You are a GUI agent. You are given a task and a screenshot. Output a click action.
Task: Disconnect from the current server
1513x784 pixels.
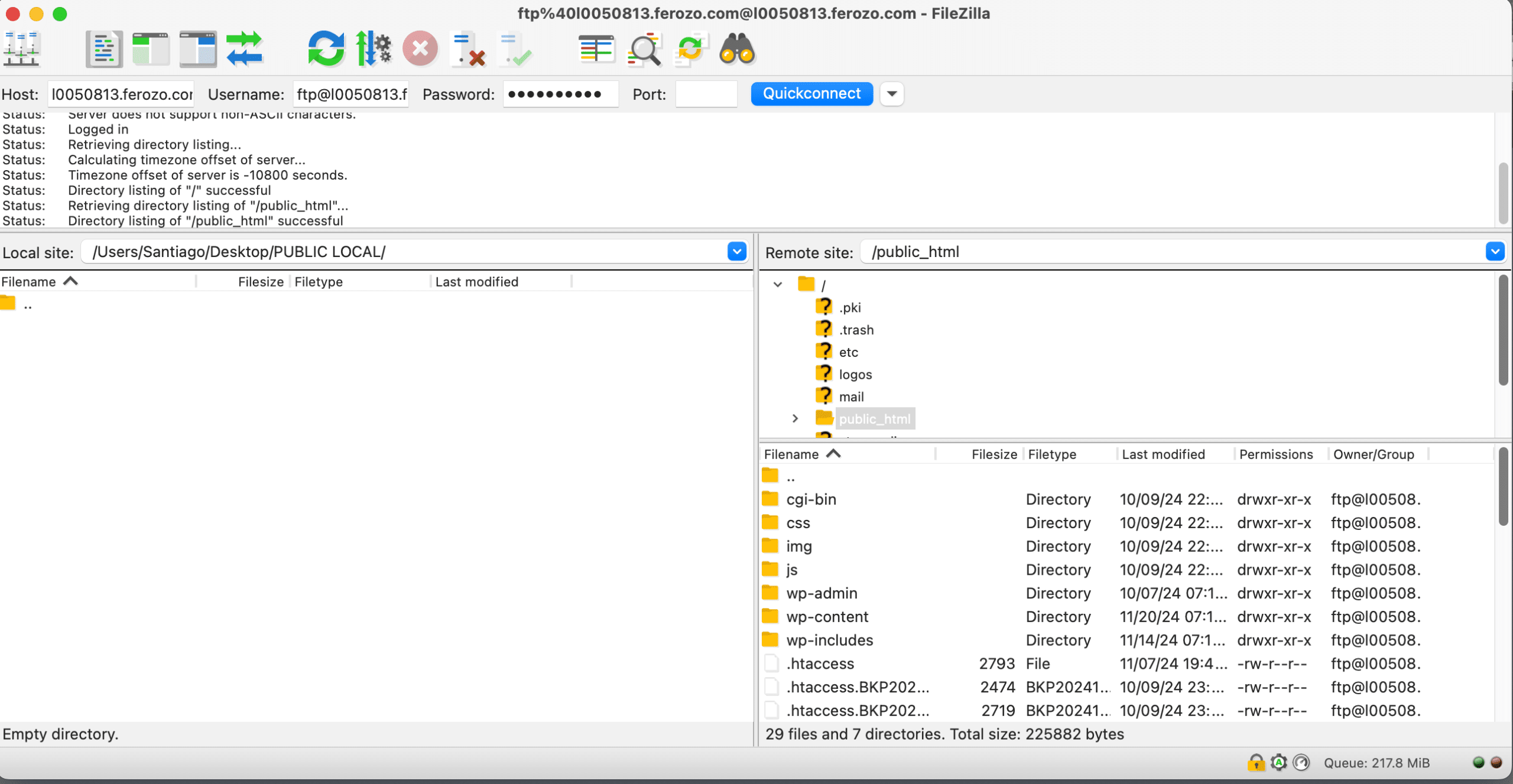pyautogui.click(x=467, y=49)
